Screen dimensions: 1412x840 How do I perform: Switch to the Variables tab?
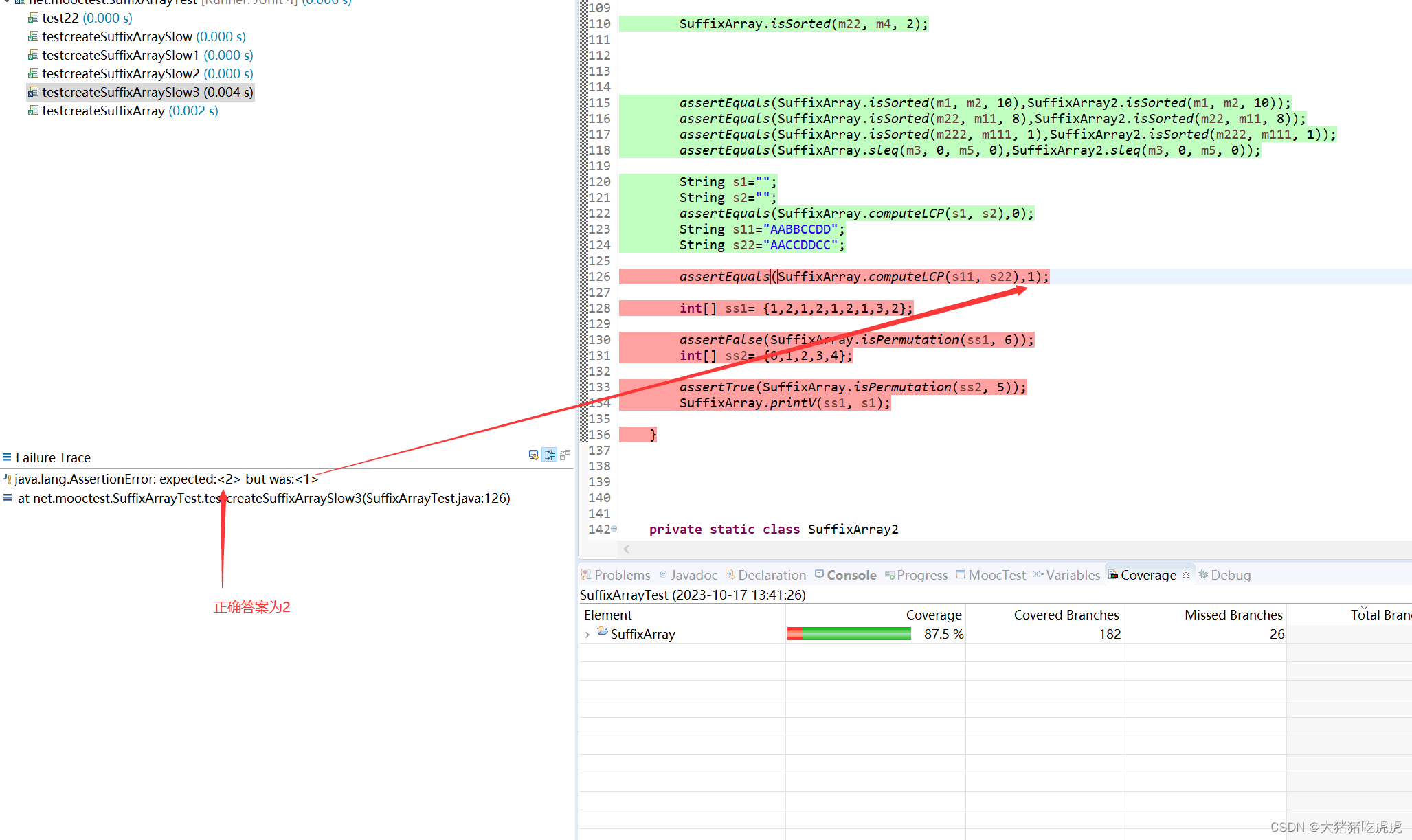1073,575
